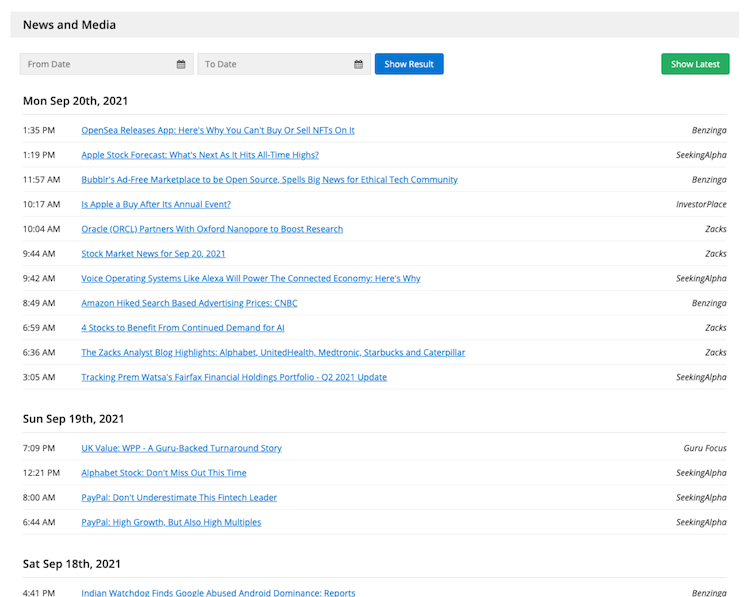Click the From Date calendar icon
Image resolution: width=750 pixels, height=597 pixels.
click(181, 64)
